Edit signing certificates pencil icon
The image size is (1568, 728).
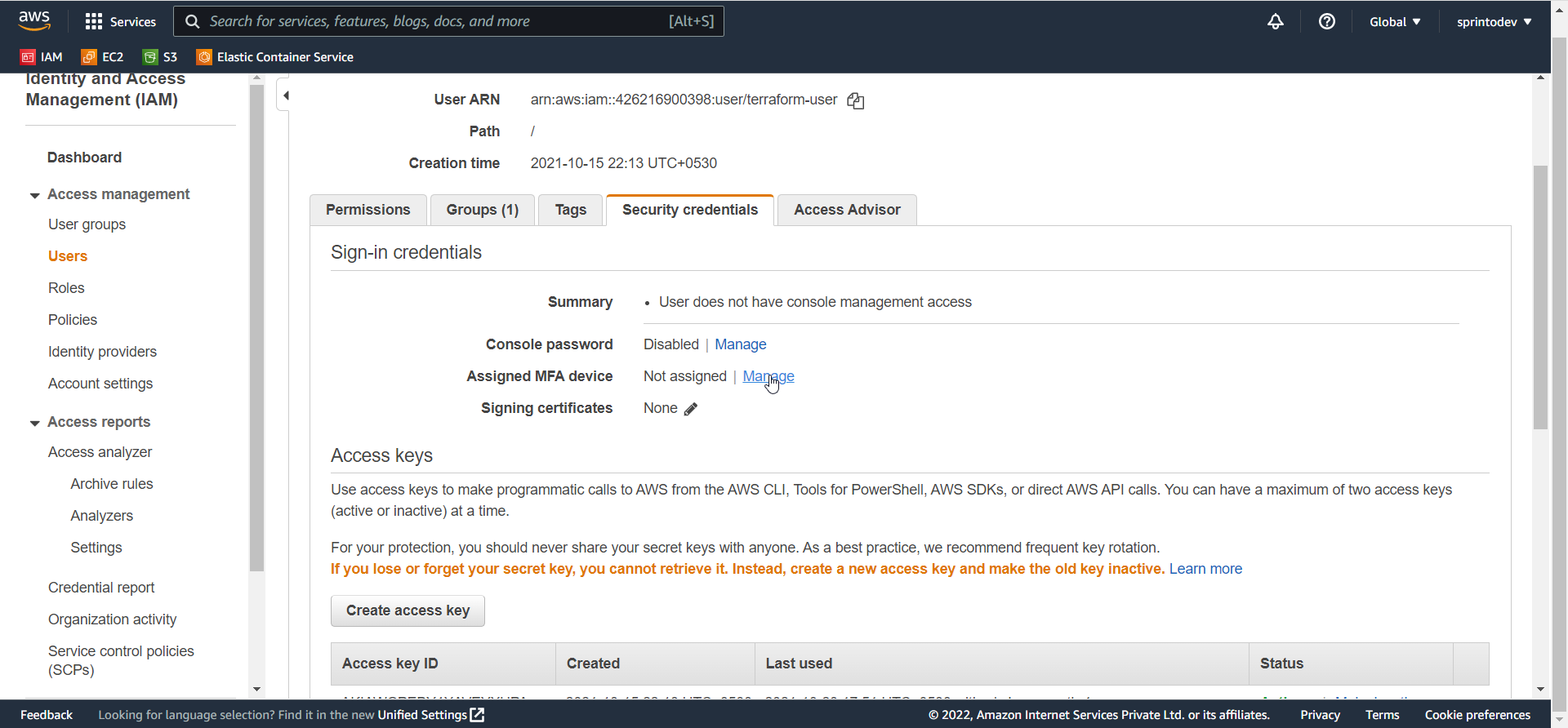(x=691, y=409)
